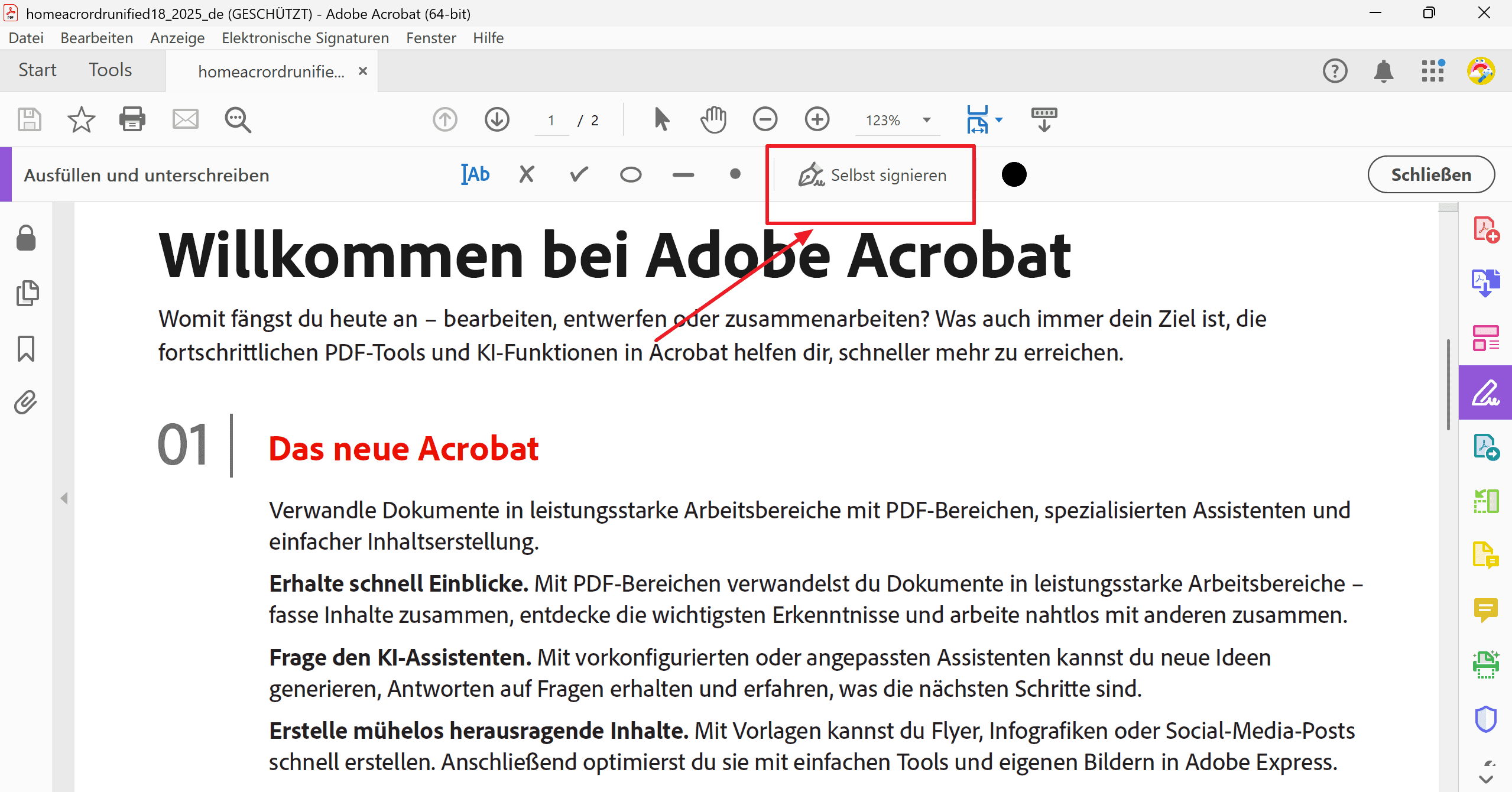
Task: Collapse the left navigation pane arrow
Action: tap(64, 498)
